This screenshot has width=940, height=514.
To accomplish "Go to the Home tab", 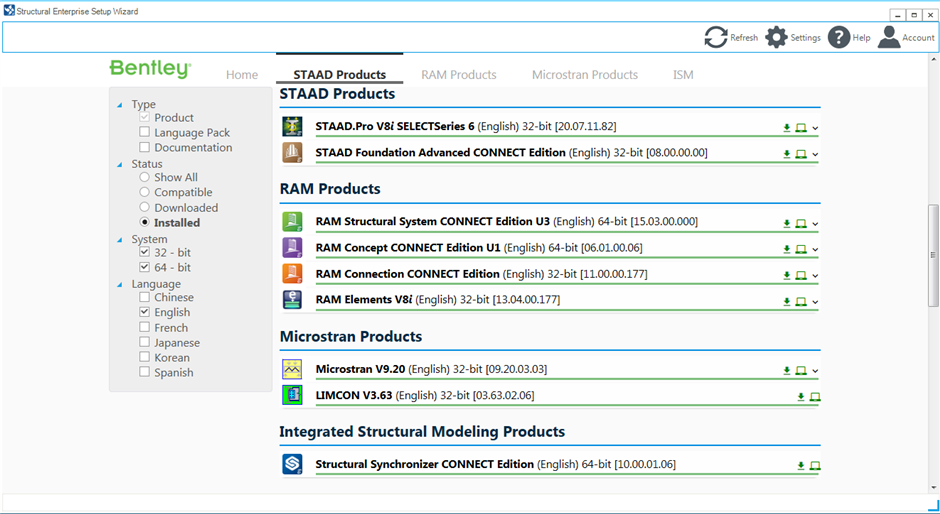I will click(x=242, y=75).
